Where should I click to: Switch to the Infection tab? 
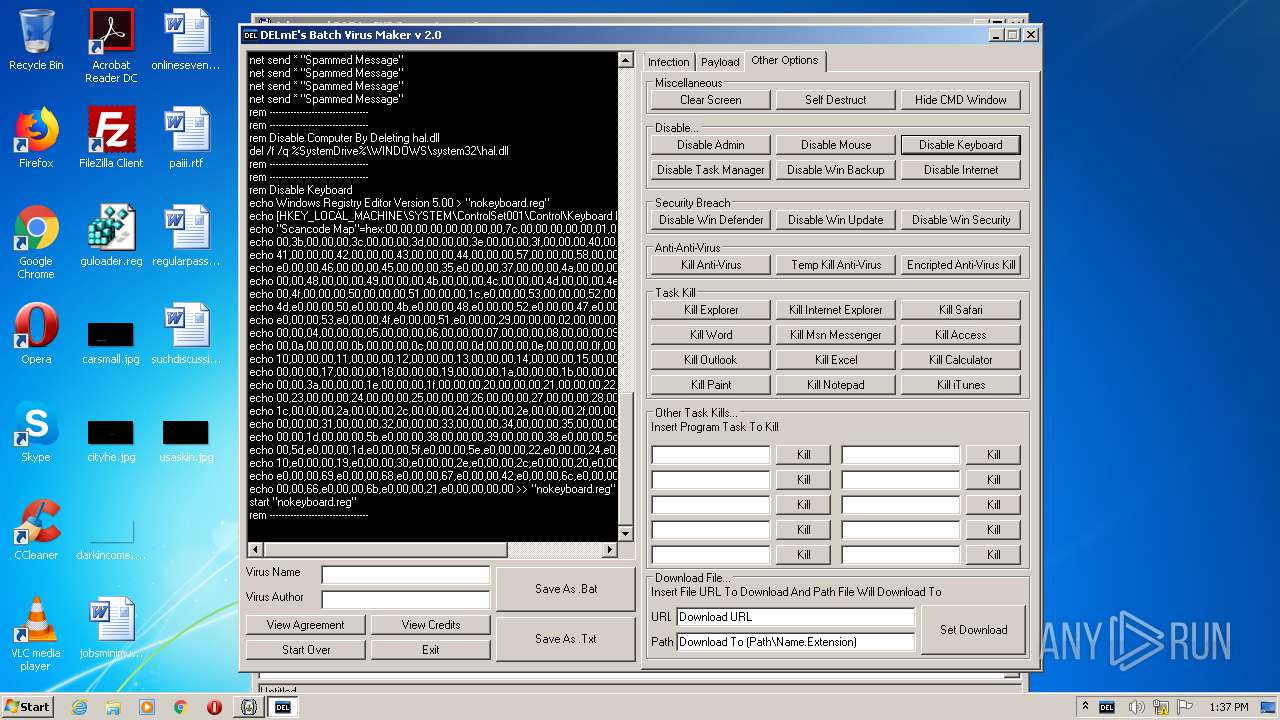click(x=669, y=62)
